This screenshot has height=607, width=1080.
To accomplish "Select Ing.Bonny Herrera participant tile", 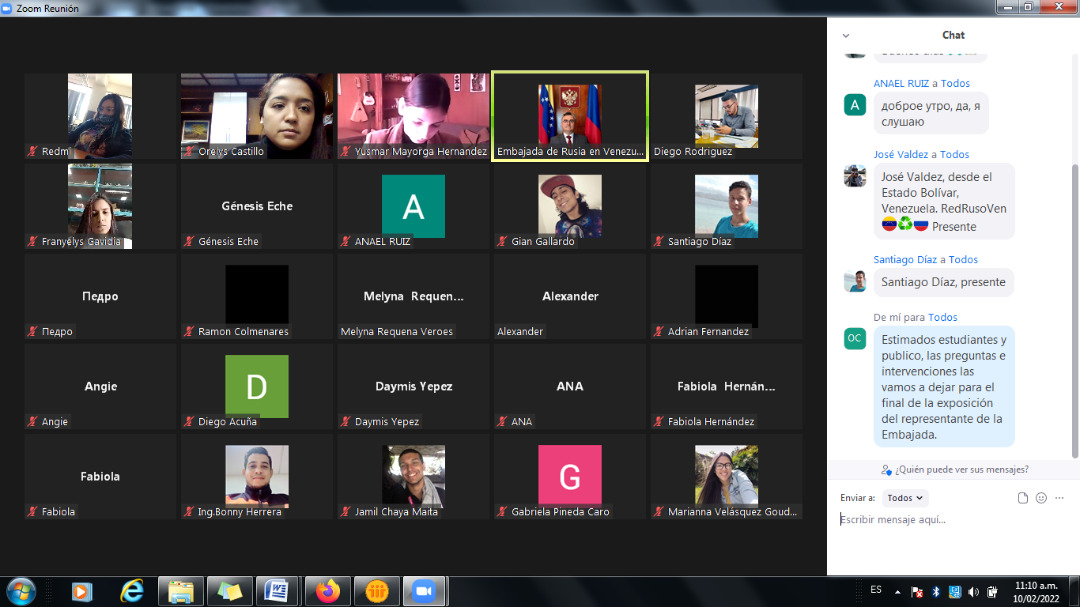I will [257, 477].
